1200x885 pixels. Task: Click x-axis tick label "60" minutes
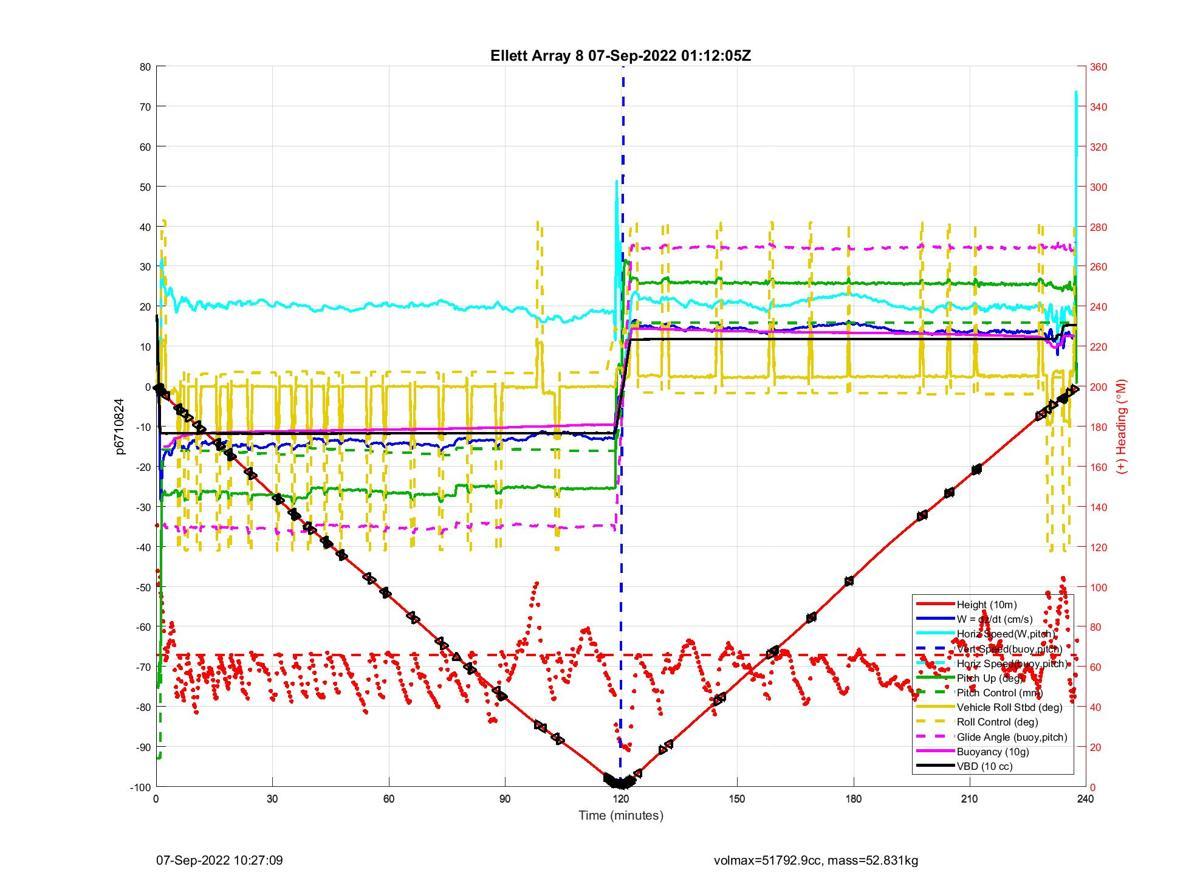click(388, 799)
